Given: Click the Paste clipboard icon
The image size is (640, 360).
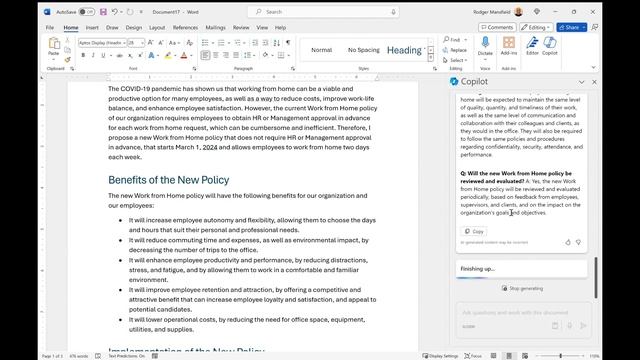Looking at the screenshot, I should pyautogui.click(x=53, y=43).
